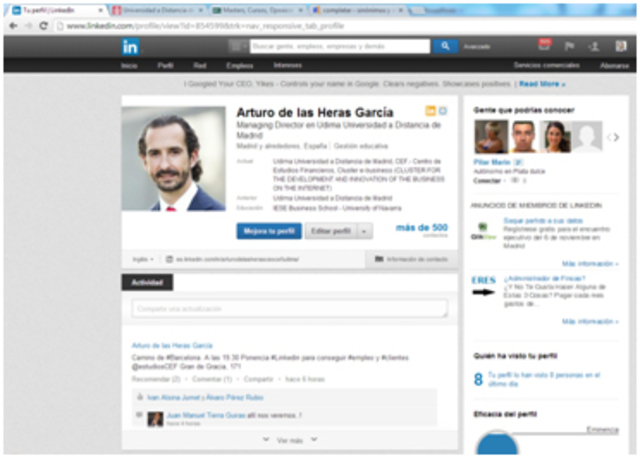Viewport: 640px width, 458px height.
Task: Open search category dropdown left of search box
Action: tap(238, 46)
